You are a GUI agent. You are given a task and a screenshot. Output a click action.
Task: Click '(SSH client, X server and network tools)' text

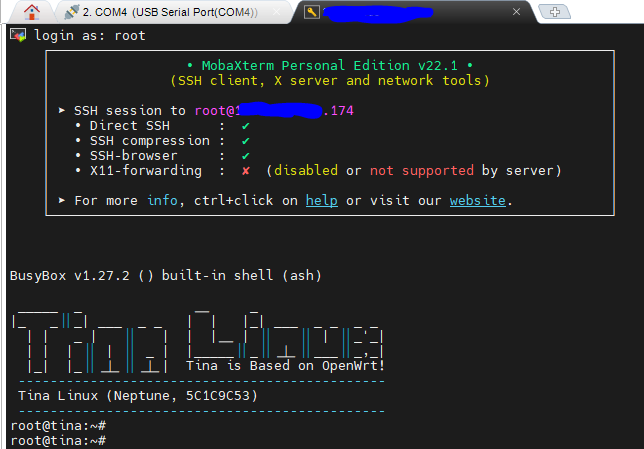point(330,81)
